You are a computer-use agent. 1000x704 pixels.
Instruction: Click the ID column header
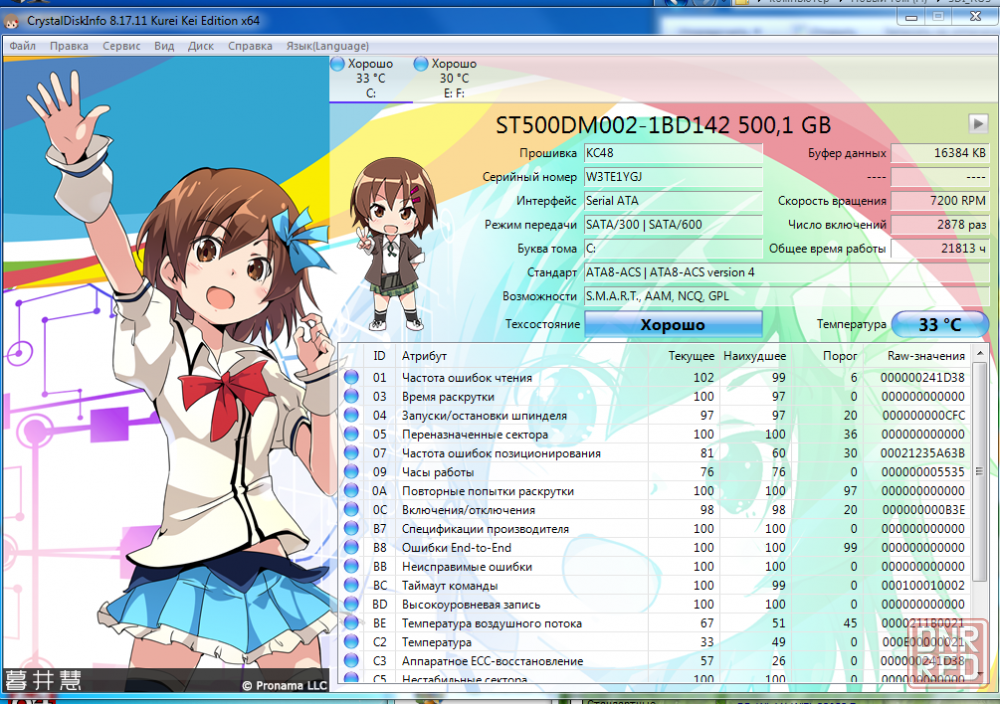tap(379, 356)
